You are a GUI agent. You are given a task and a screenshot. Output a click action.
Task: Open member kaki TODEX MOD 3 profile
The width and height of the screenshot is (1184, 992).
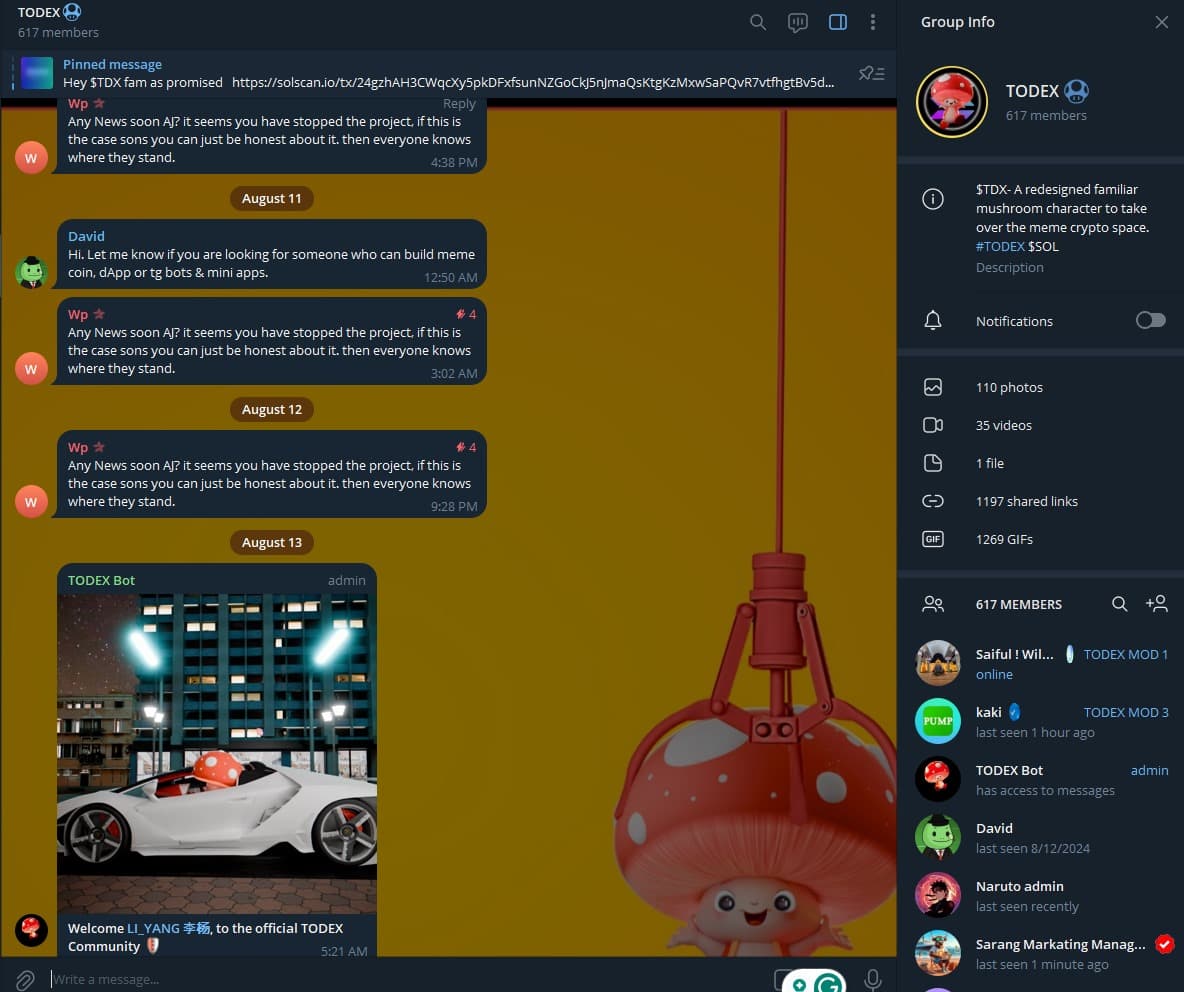1040,722
